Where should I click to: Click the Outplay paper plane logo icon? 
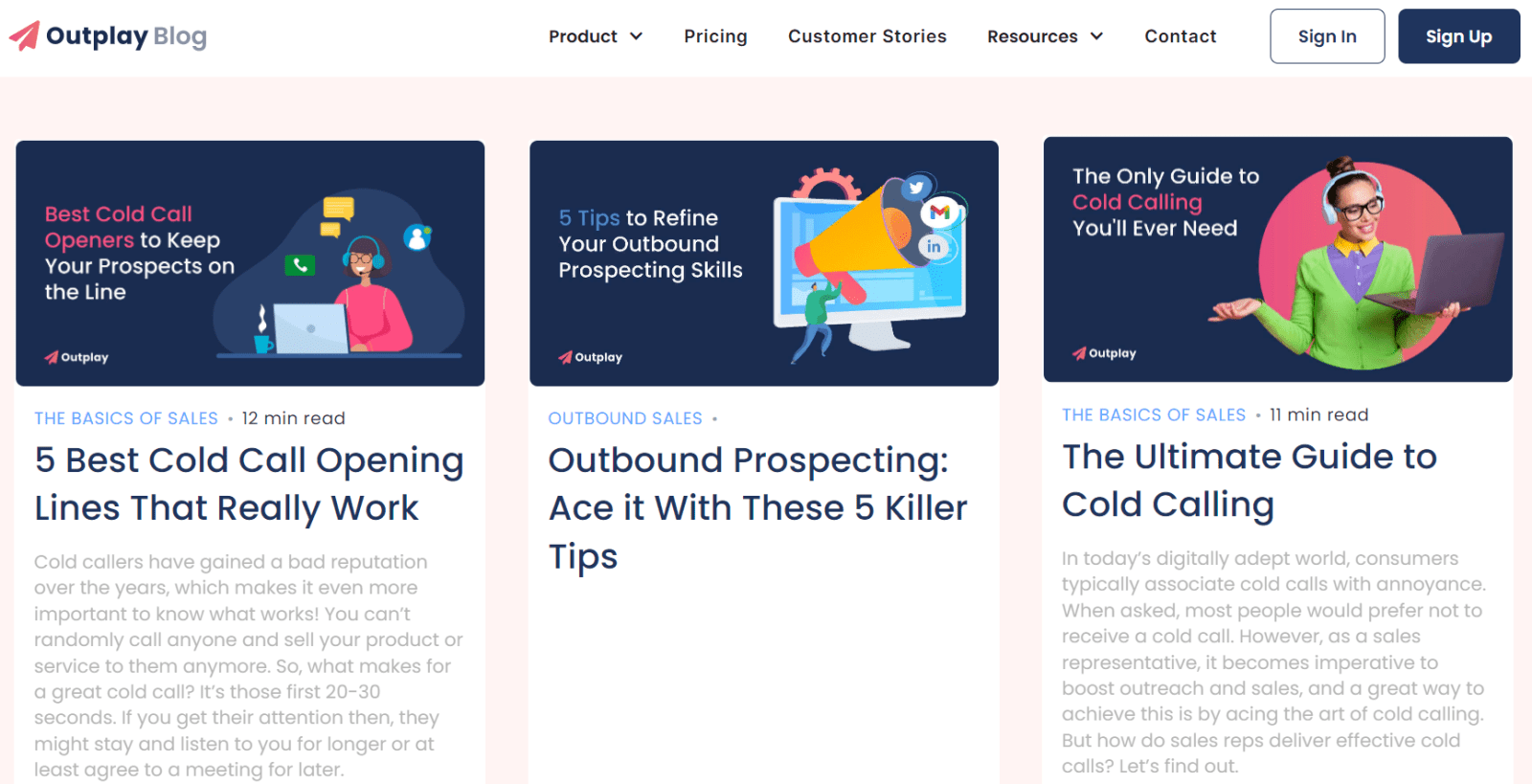tap(25, 36)
